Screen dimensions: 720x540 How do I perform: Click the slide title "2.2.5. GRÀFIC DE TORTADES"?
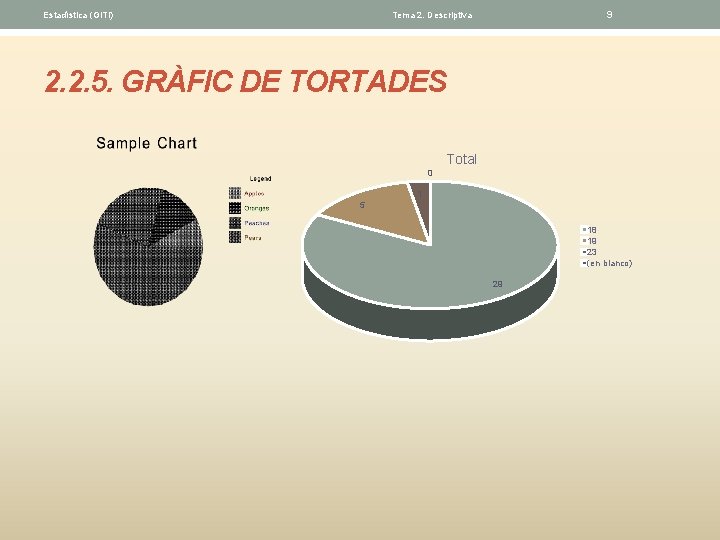246,81
